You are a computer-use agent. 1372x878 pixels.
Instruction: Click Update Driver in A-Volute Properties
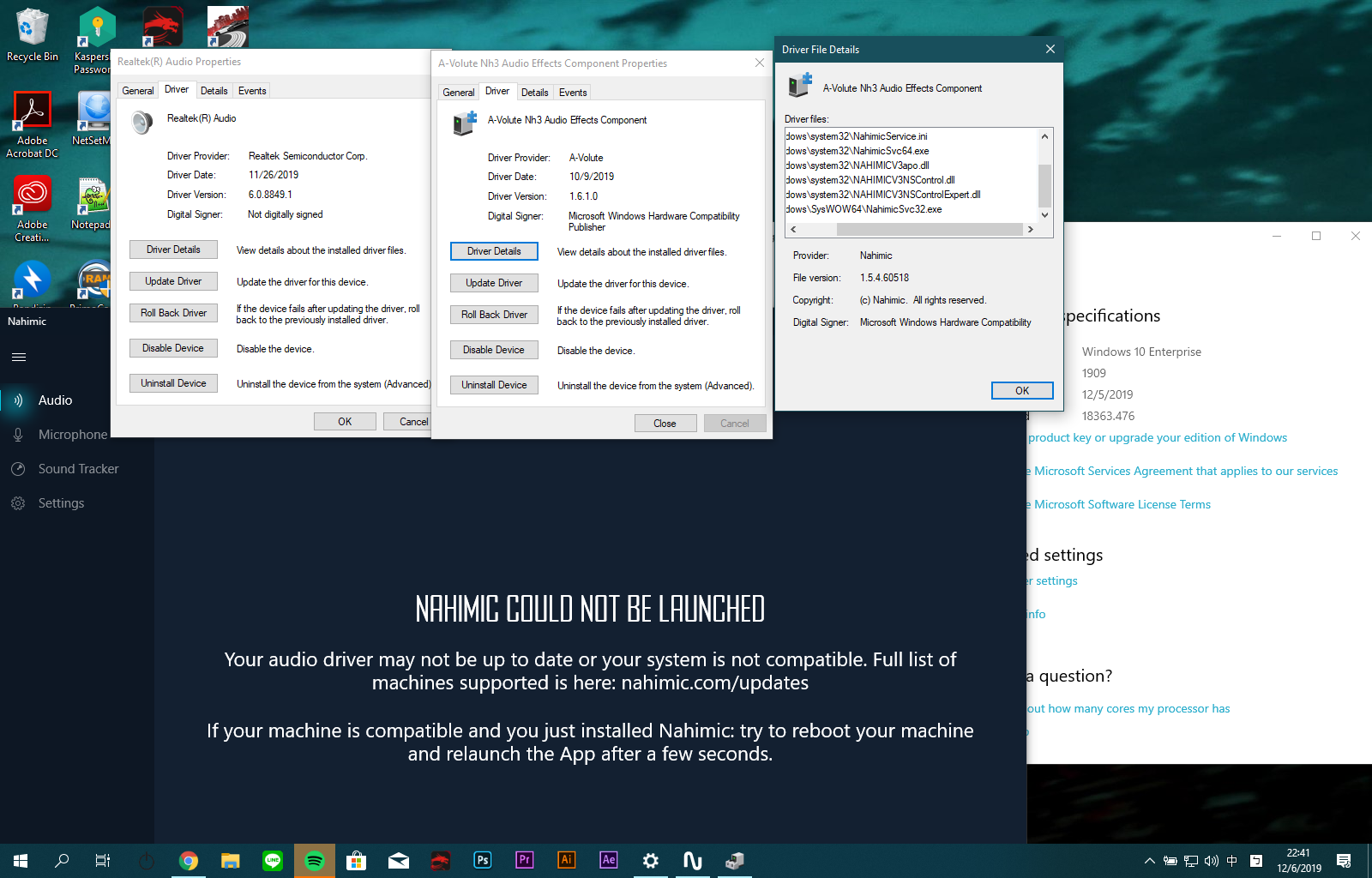(x=494, y=283)
